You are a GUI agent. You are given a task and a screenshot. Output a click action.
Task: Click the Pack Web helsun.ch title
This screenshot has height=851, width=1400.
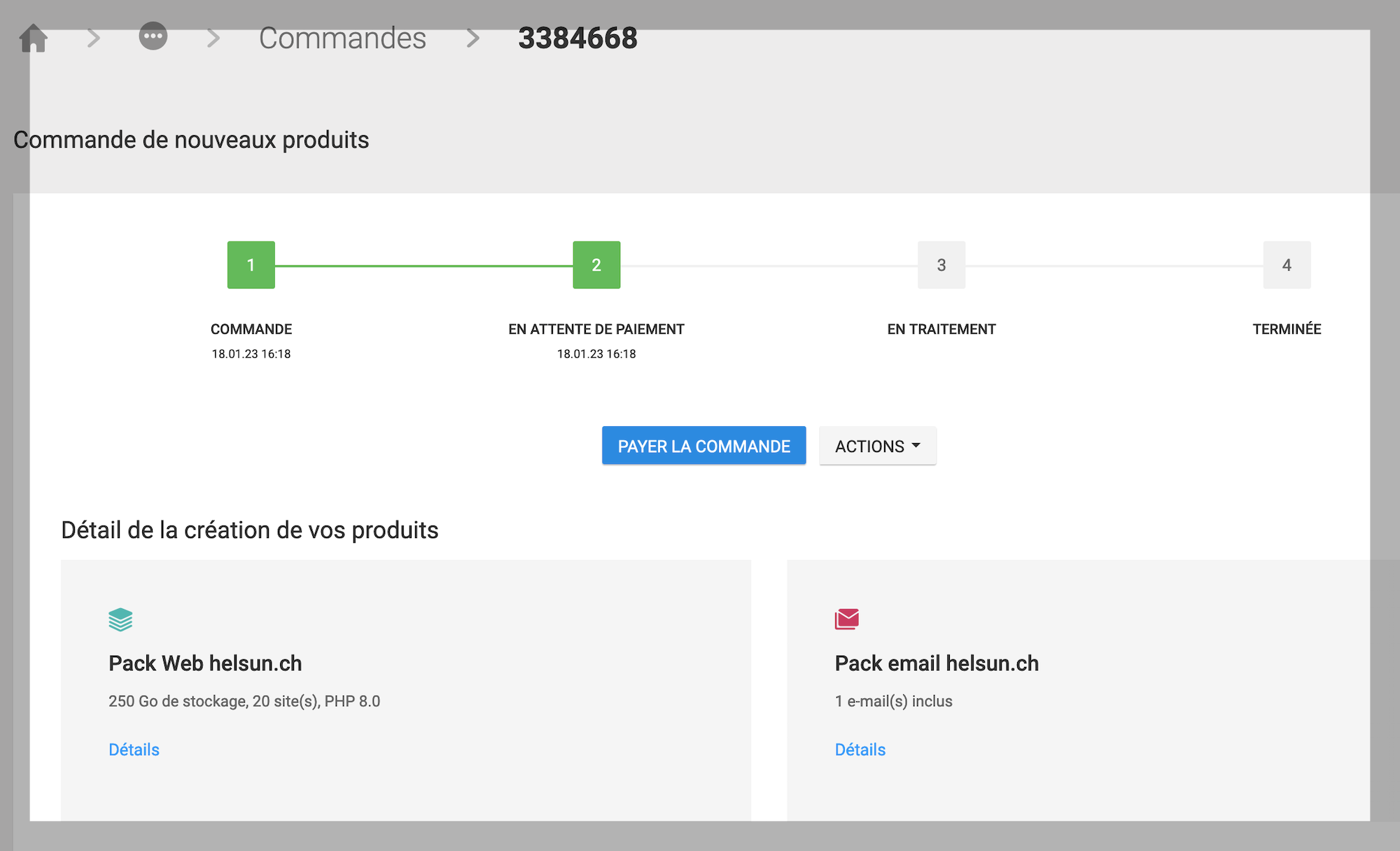(205, 663)
